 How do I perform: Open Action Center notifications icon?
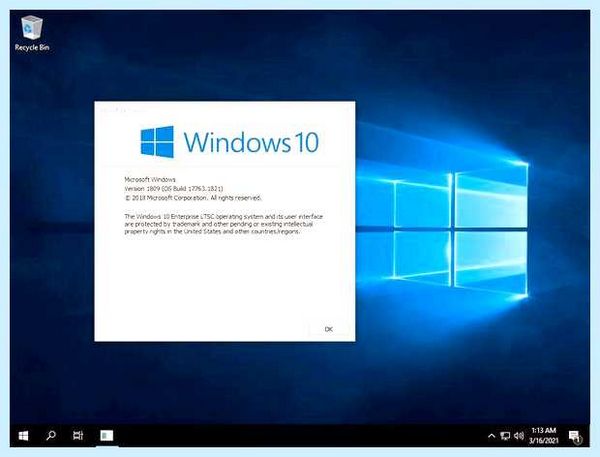[x=575, y=436]
